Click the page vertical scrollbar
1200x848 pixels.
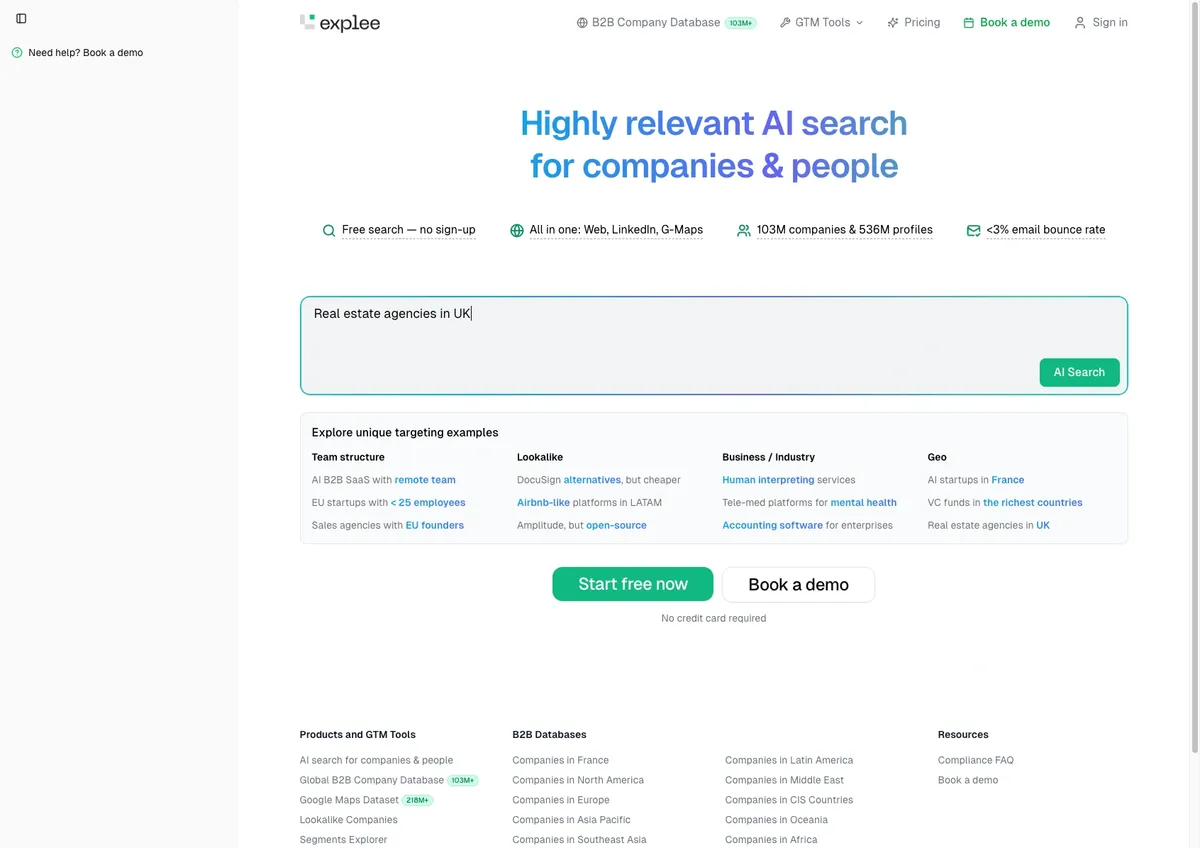1194,378
